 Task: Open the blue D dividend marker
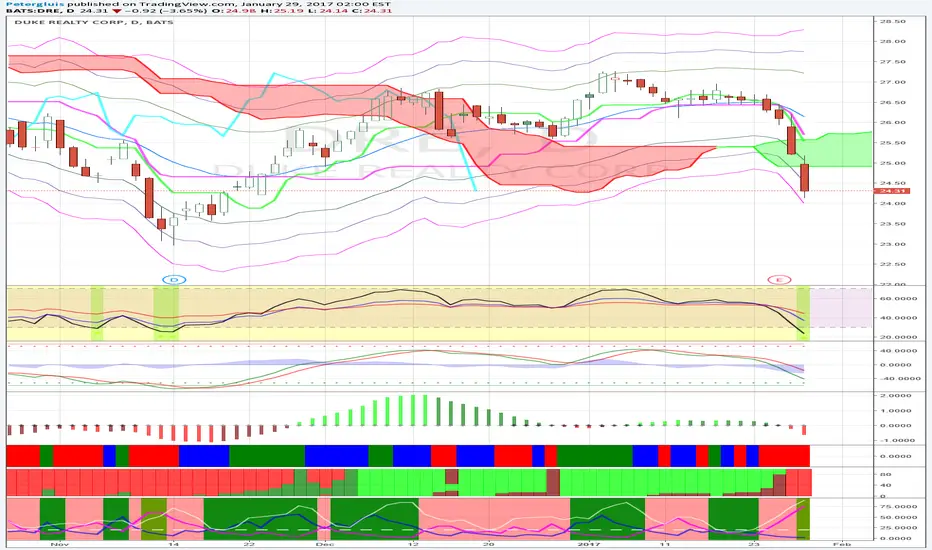coord(174,279)
